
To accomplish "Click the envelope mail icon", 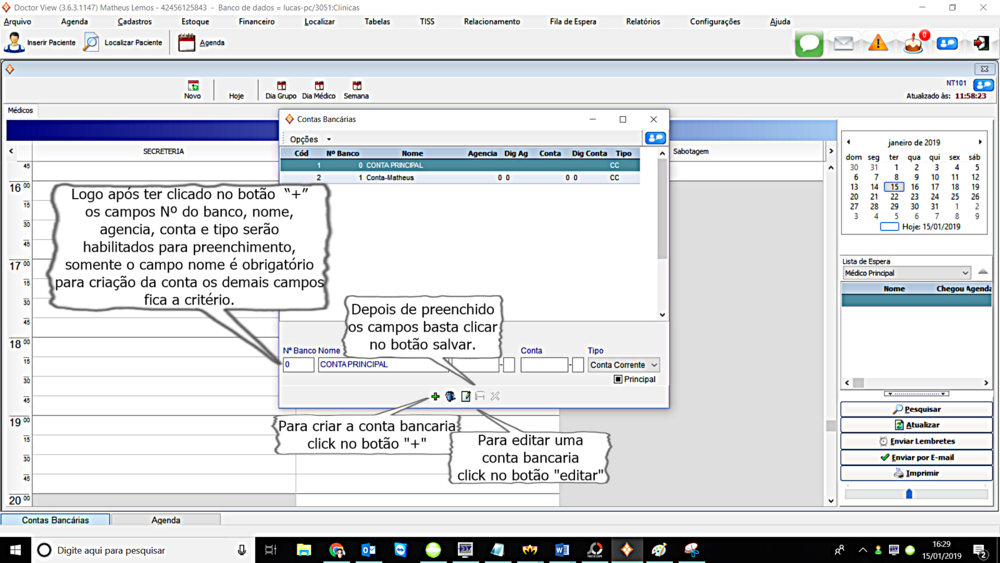I will (844, 43).
